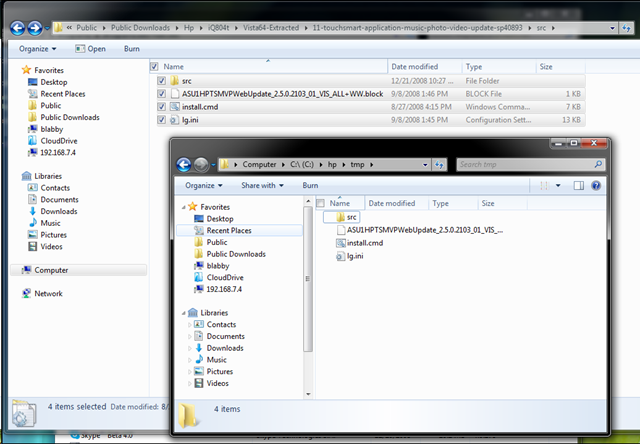Uncheck the lg.ini checkbox in src window
Image resolution: width=640 pixels, height=444 pixels.
162,120
